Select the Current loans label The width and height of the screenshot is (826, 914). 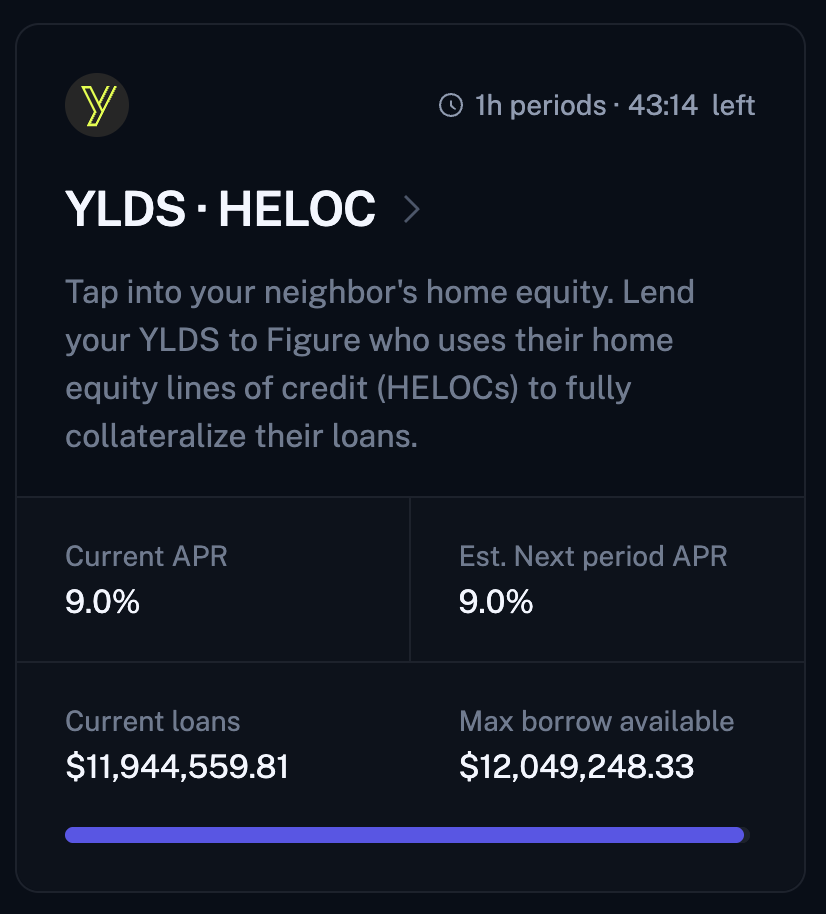point(153,721)
